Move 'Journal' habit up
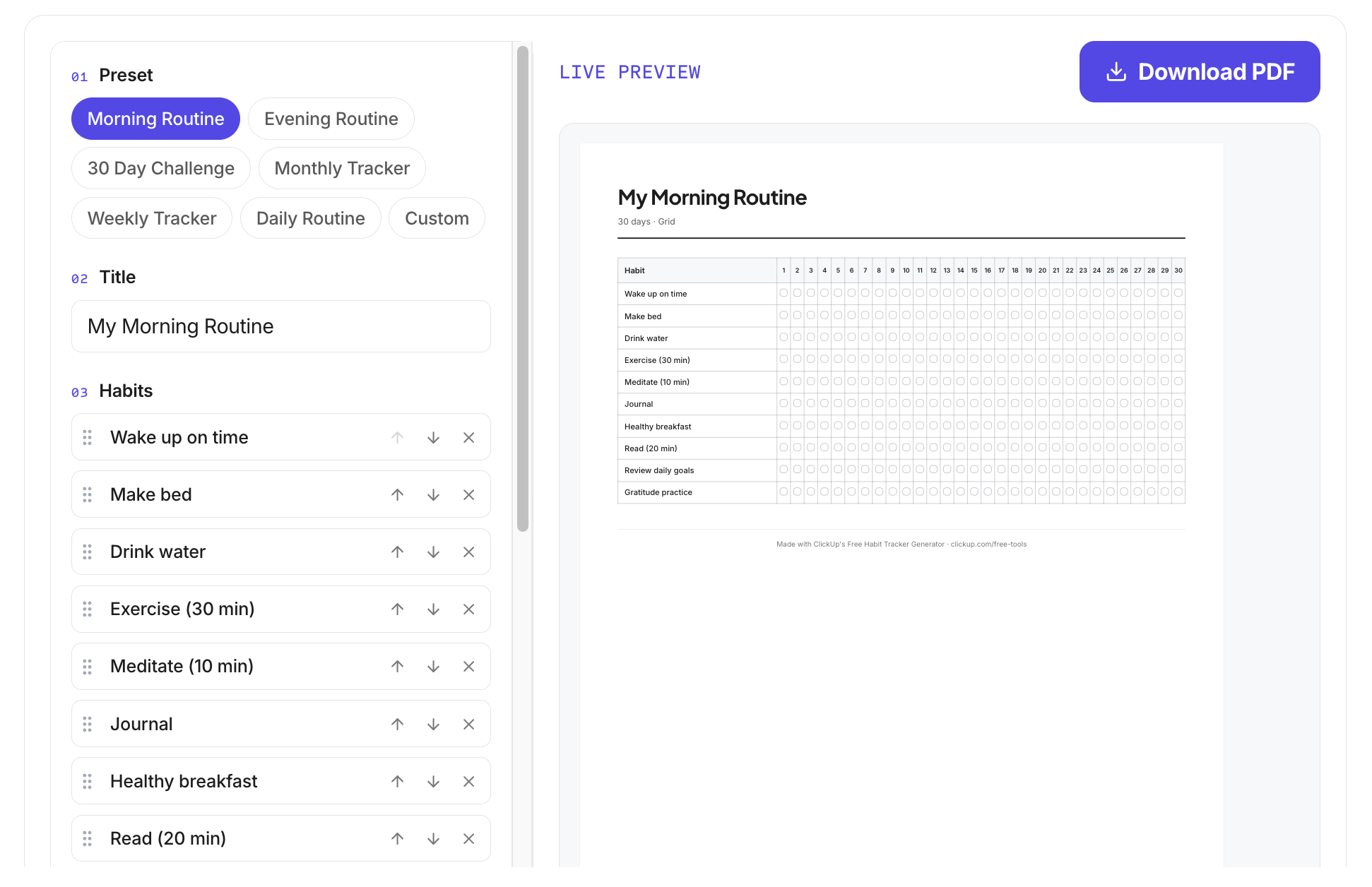The width and height of the screenshot is (1372, 887). pos(398,725)
